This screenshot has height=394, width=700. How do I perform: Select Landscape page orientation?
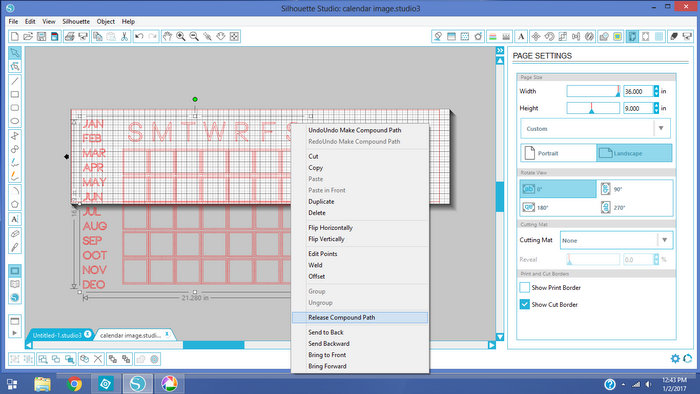click(634, 153)
